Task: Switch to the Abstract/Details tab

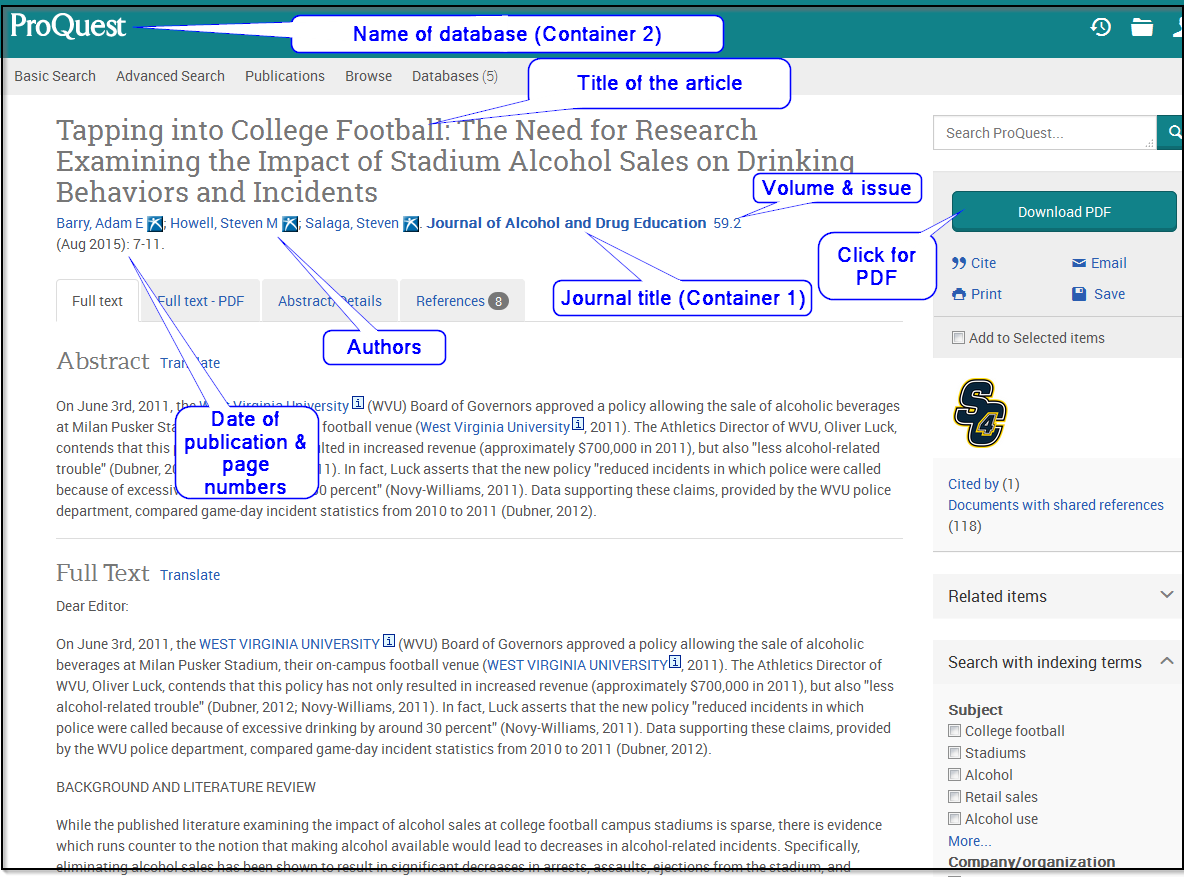Action: pyautogui.click(x=330, y=301)
